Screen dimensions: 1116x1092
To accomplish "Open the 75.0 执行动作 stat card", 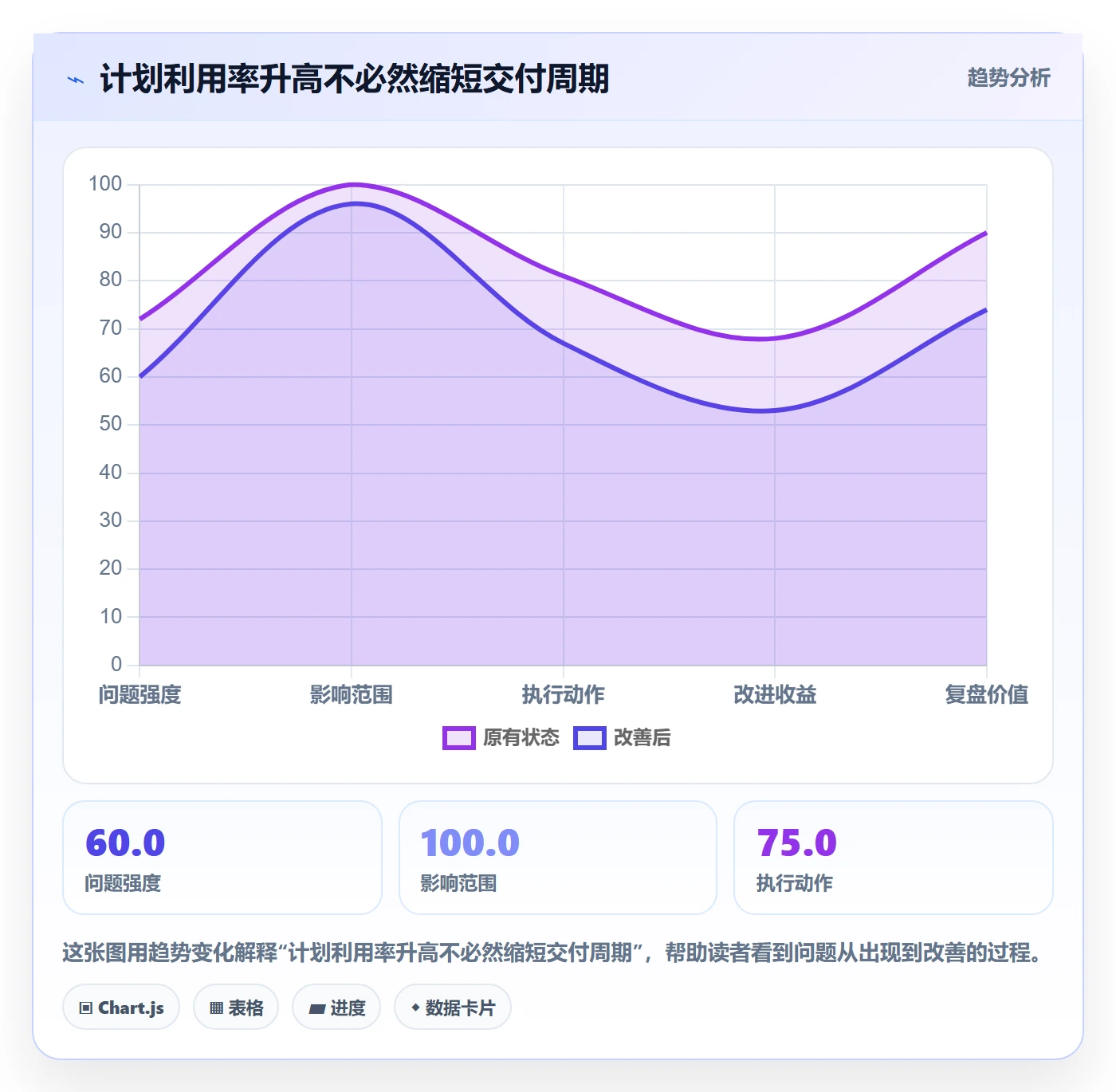I will (894, 858).
